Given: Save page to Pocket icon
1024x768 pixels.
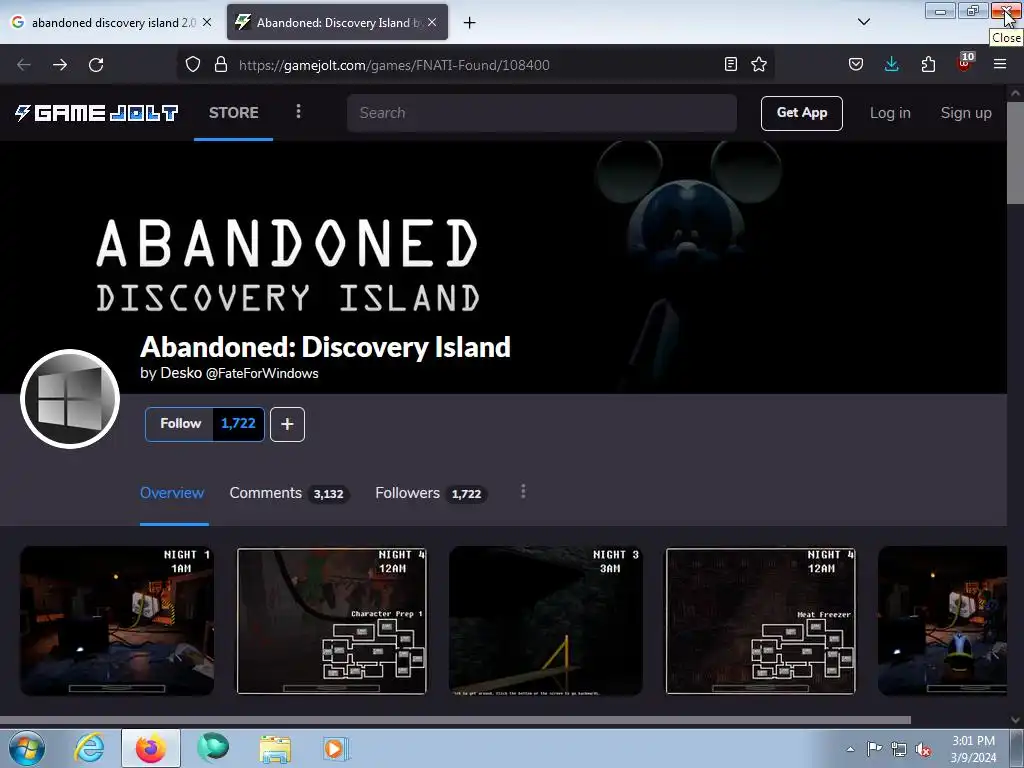Looking at the screenshot, I should (856, 64).
